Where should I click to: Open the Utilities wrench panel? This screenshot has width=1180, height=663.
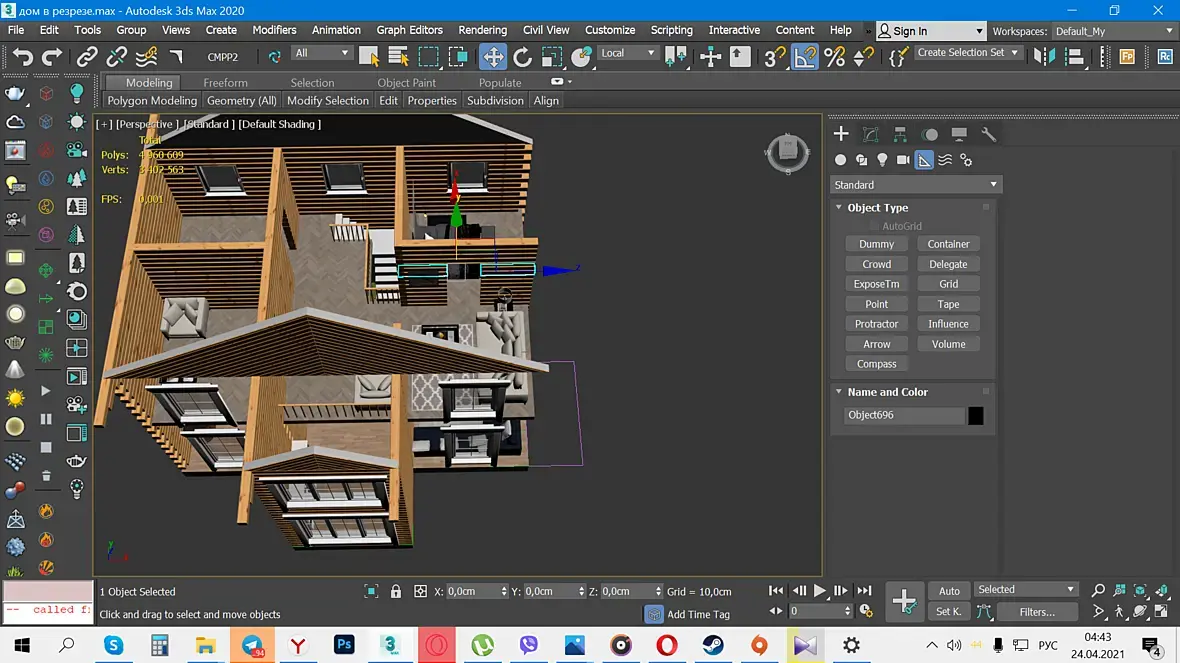click(x=989, y=134)
